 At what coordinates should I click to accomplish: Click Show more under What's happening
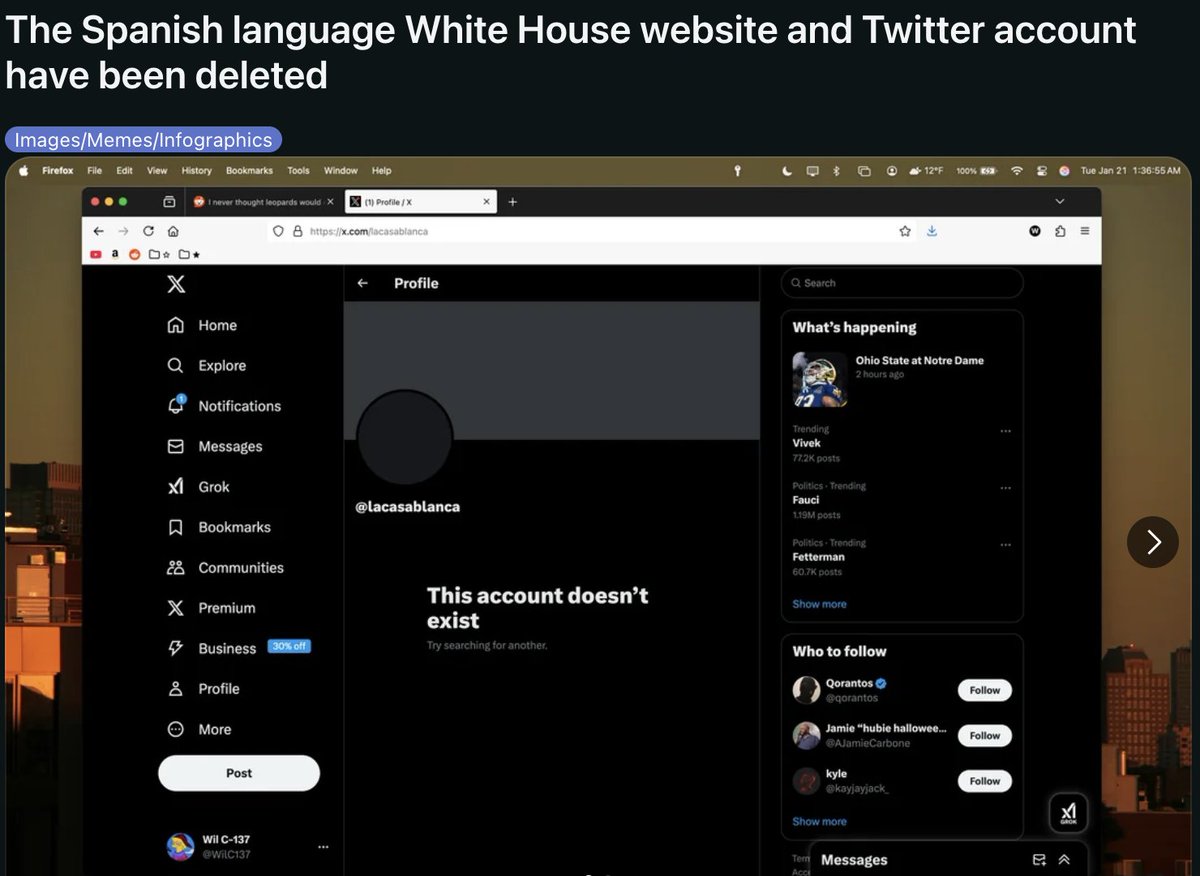point(819,604)
